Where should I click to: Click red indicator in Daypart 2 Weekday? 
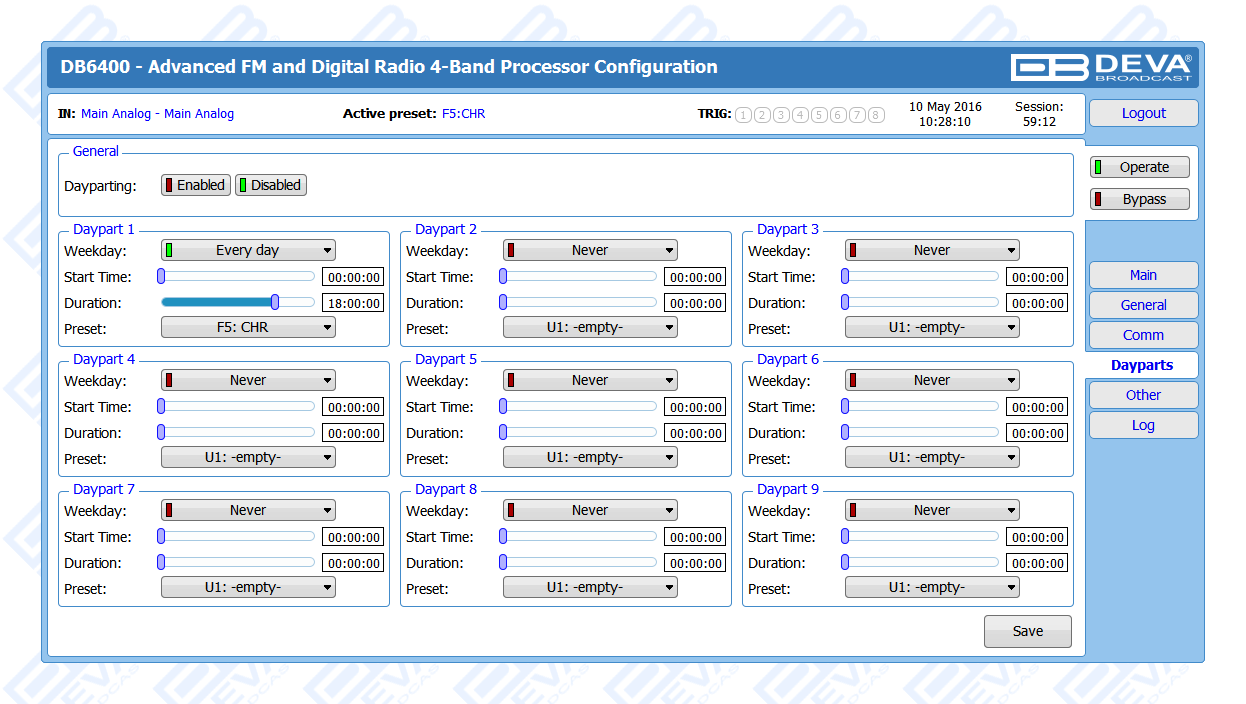(511, 250)
